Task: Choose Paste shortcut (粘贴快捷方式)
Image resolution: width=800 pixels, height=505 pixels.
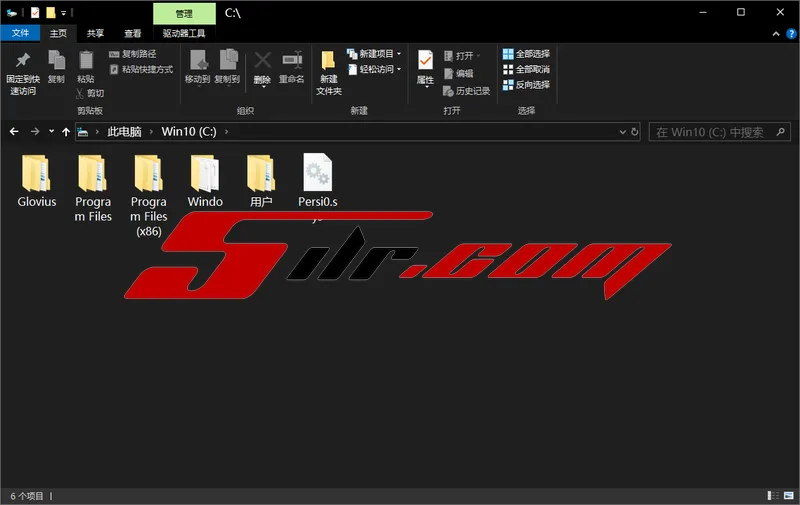Action: tap(141, 69)
